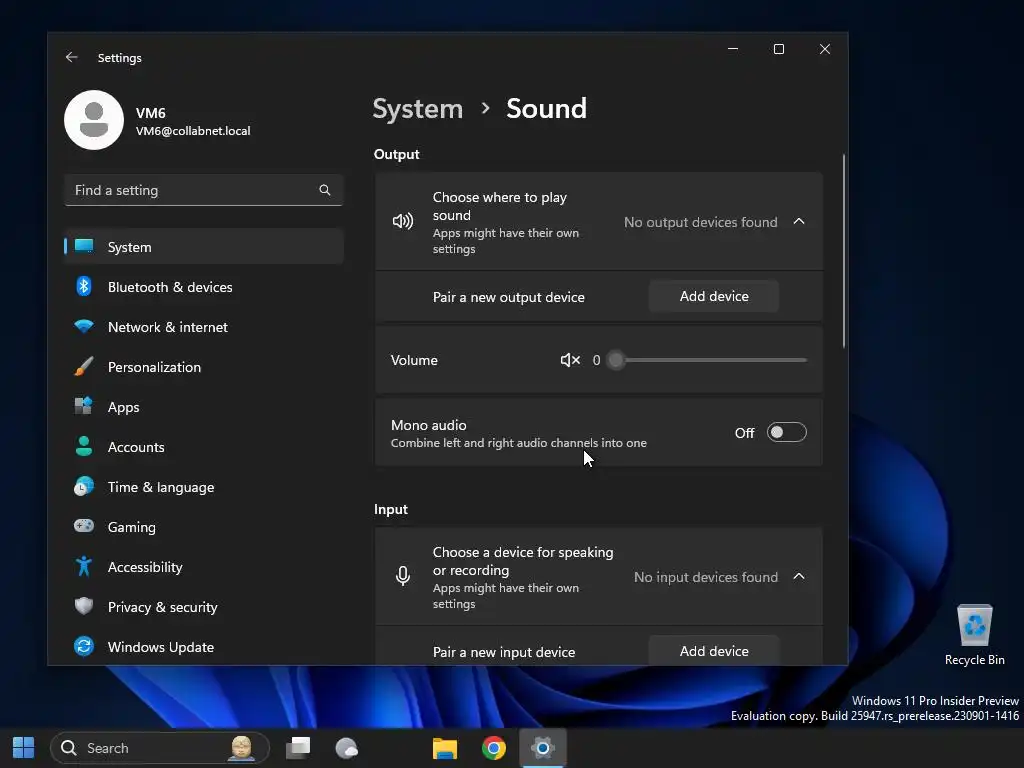Click the 'No output devices found' text
This screenshot has height=768, width=1024.
pyautogui.click(x=700, y=222)
